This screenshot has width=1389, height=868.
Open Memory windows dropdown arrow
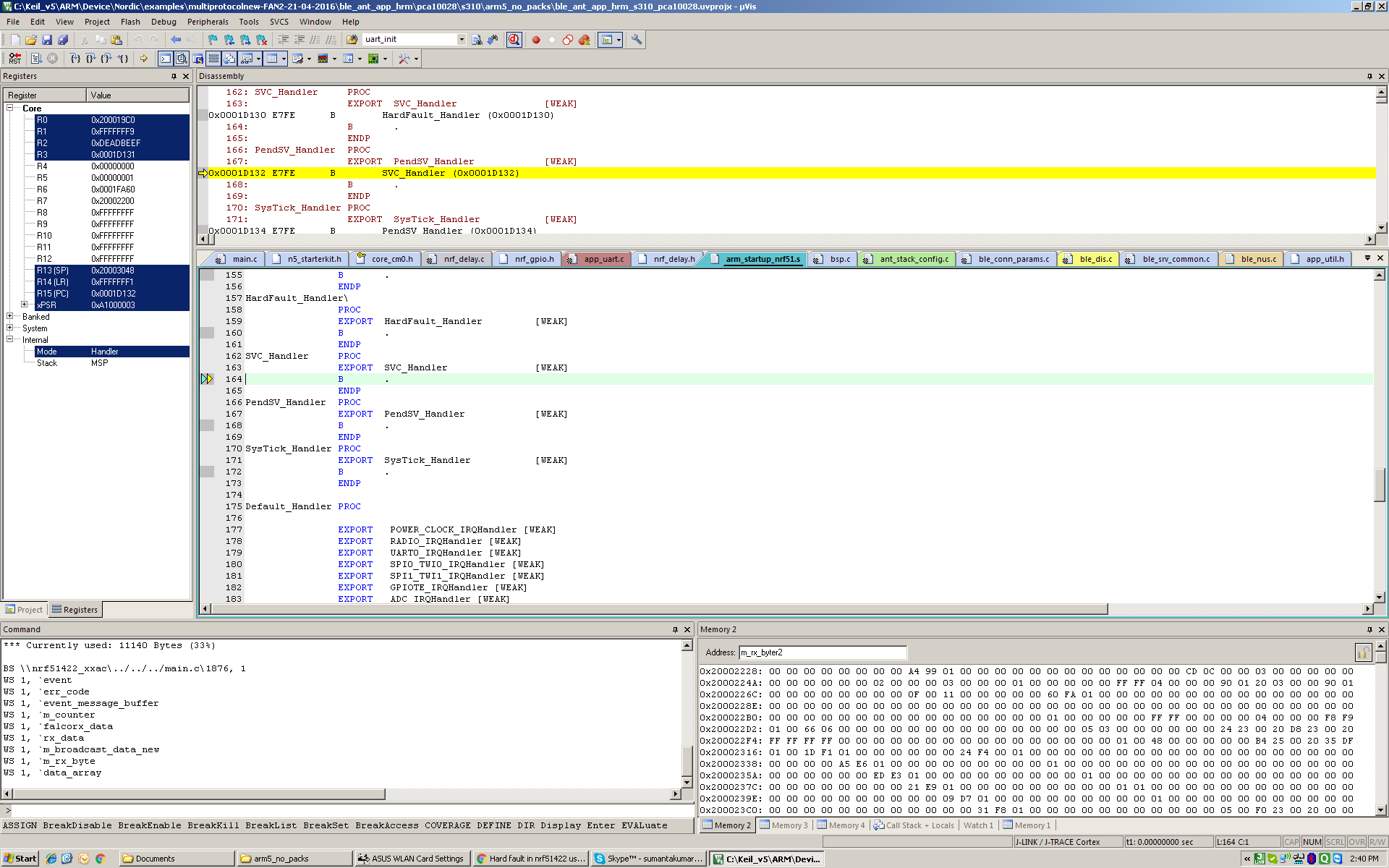pyautogui.click(x=284, y=59)
